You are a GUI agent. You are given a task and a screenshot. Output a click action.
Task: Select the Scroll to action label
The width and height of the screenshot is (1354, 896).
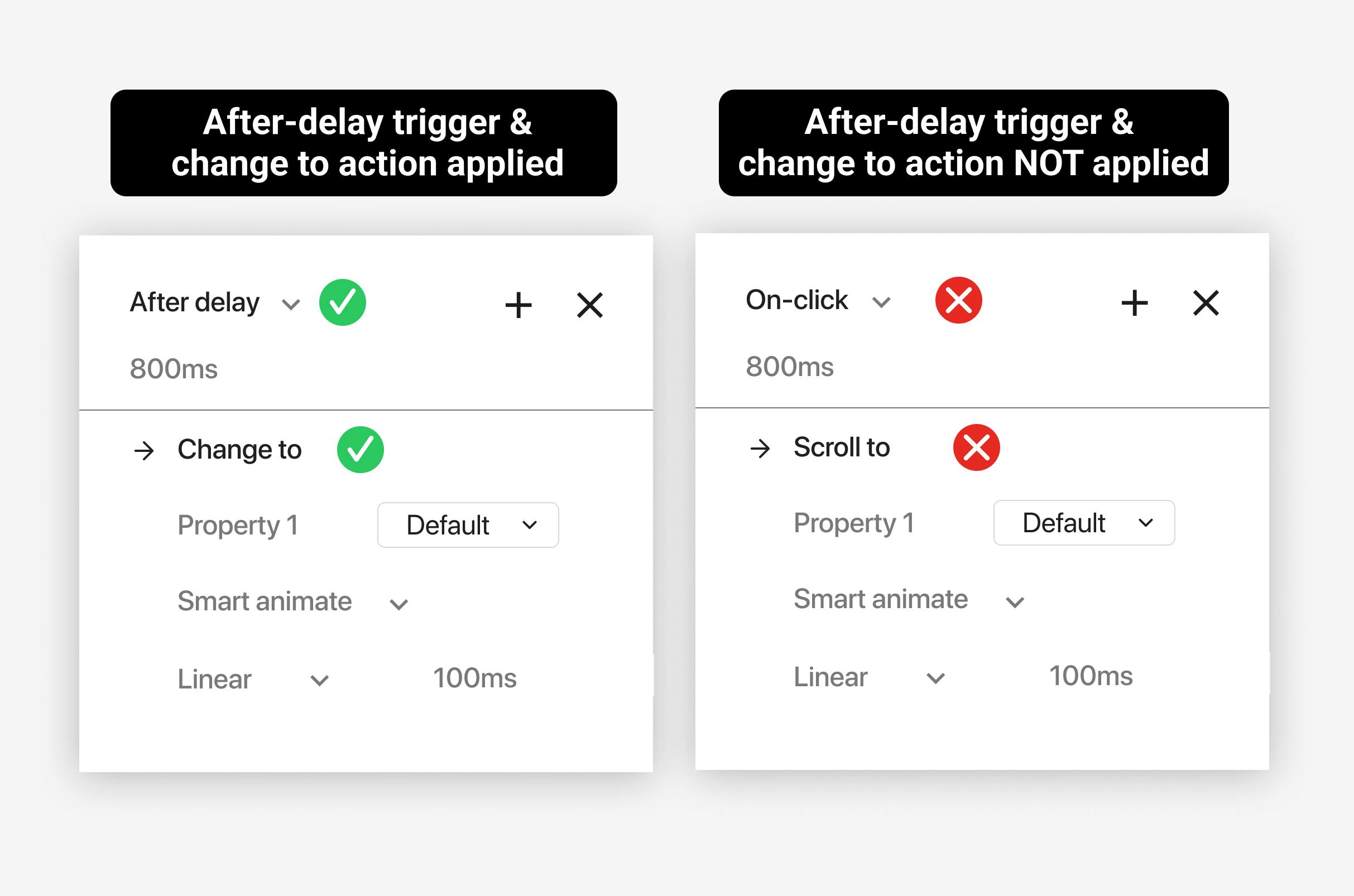pos(841,447)
